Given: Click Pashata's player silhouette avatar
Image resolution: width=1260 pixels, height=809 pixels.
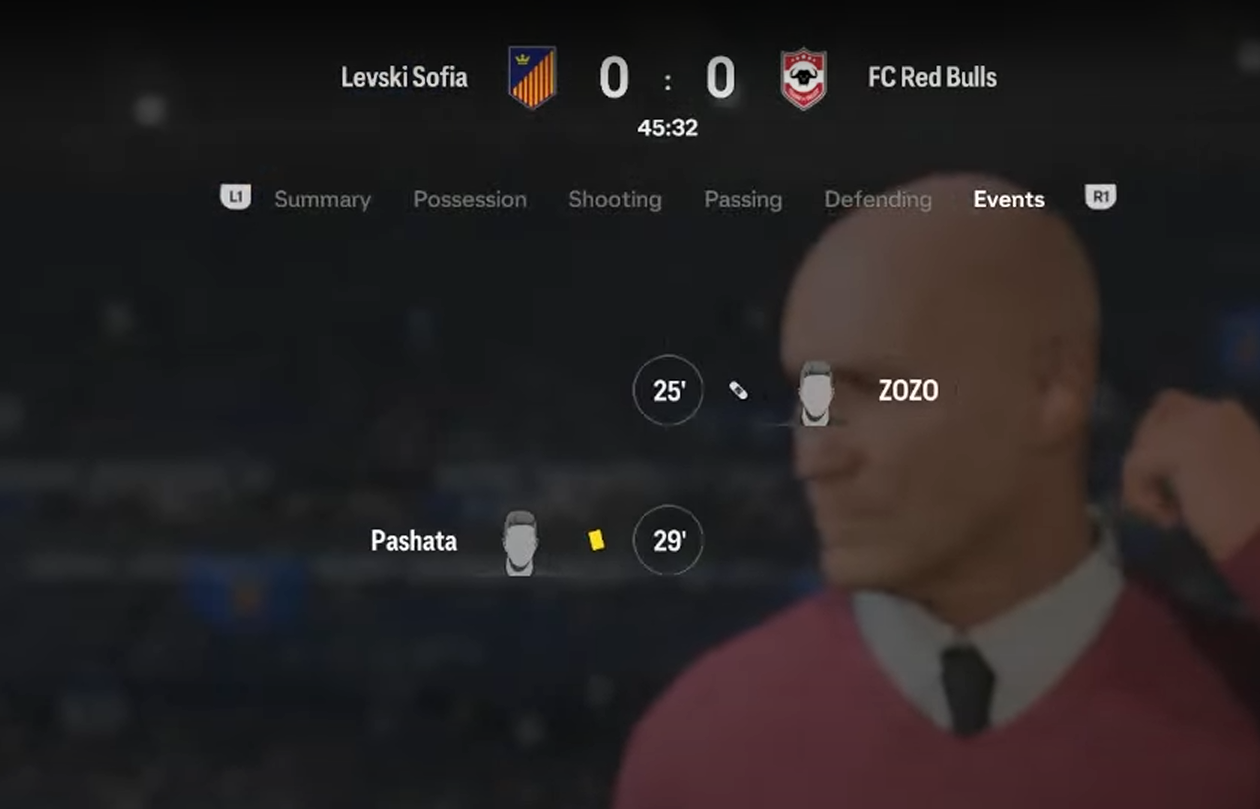Looking at the screenshot, I should click(519, 543).
